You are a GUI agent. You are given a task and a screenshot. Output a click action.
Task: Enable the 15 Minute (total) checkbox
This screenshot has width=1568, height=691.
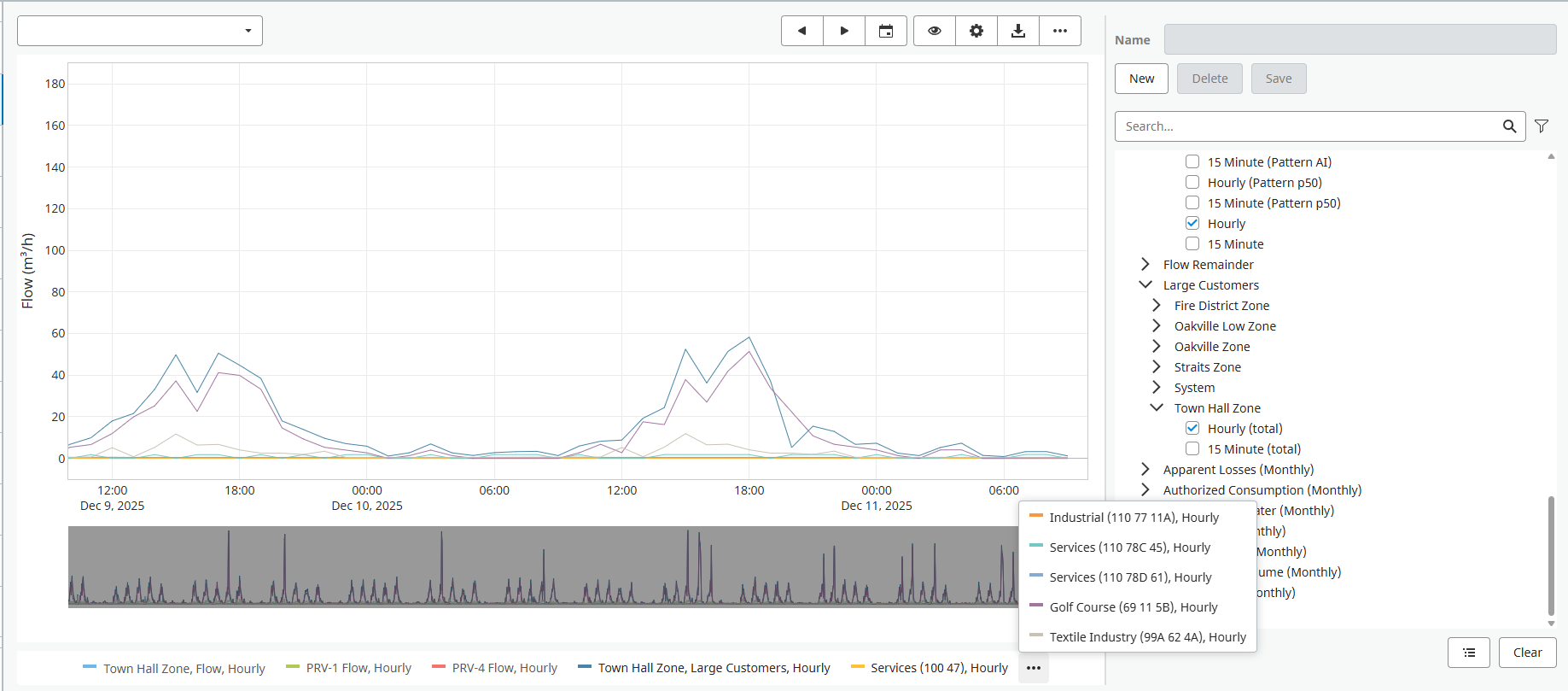[1192, 449]
